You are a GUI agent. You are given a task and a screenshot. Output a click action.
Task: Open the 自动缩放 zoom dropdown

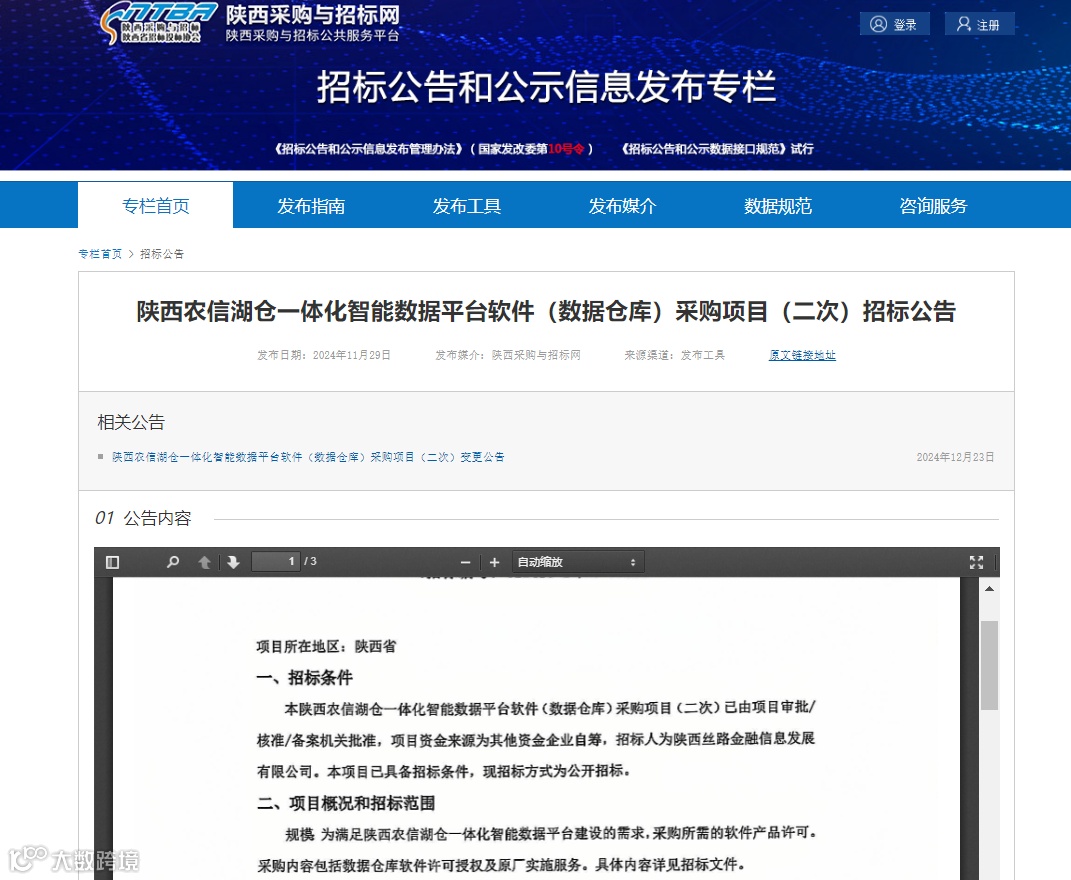coord(578,562)
